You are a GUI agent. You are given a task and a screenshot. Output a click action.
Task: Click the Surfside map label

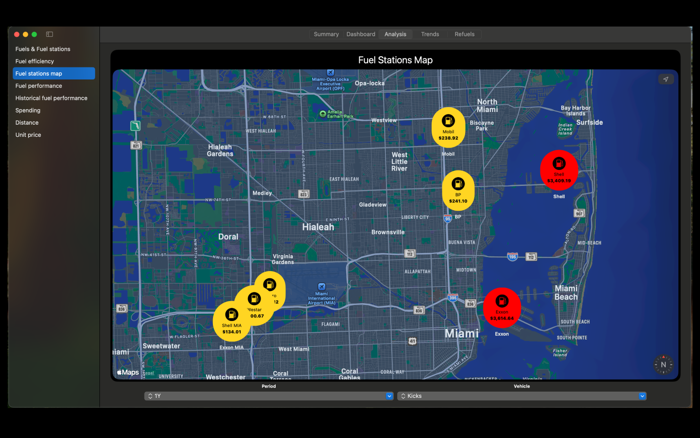[589, 122]
